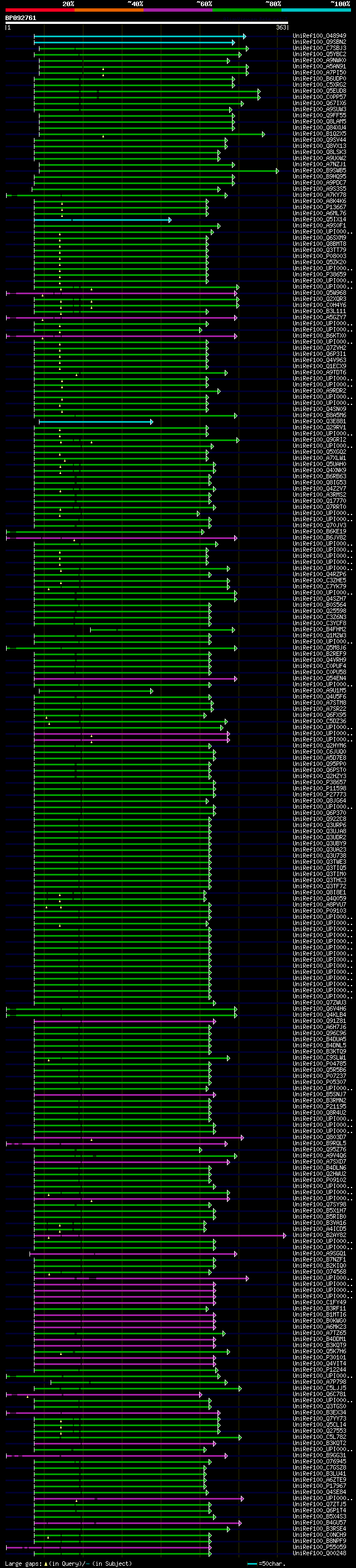This screenshot has height=1568, width=356.
Task: Open hit UniRef100_Q5YBC2
Action: click(319, 54)
